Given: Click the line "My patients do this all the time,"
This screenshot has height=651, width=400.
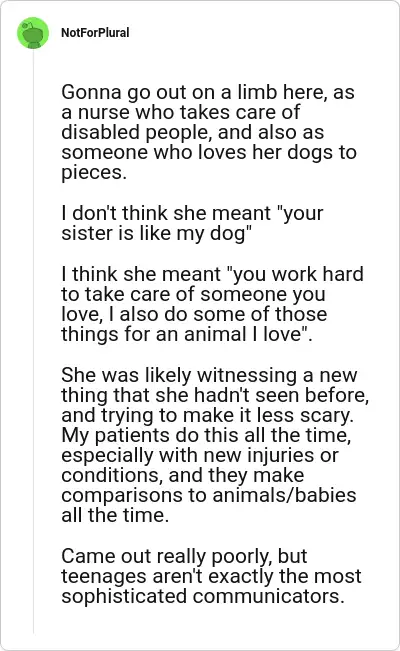Looking at the screenshot, I should pyautogui.click(x=206, y=435).
